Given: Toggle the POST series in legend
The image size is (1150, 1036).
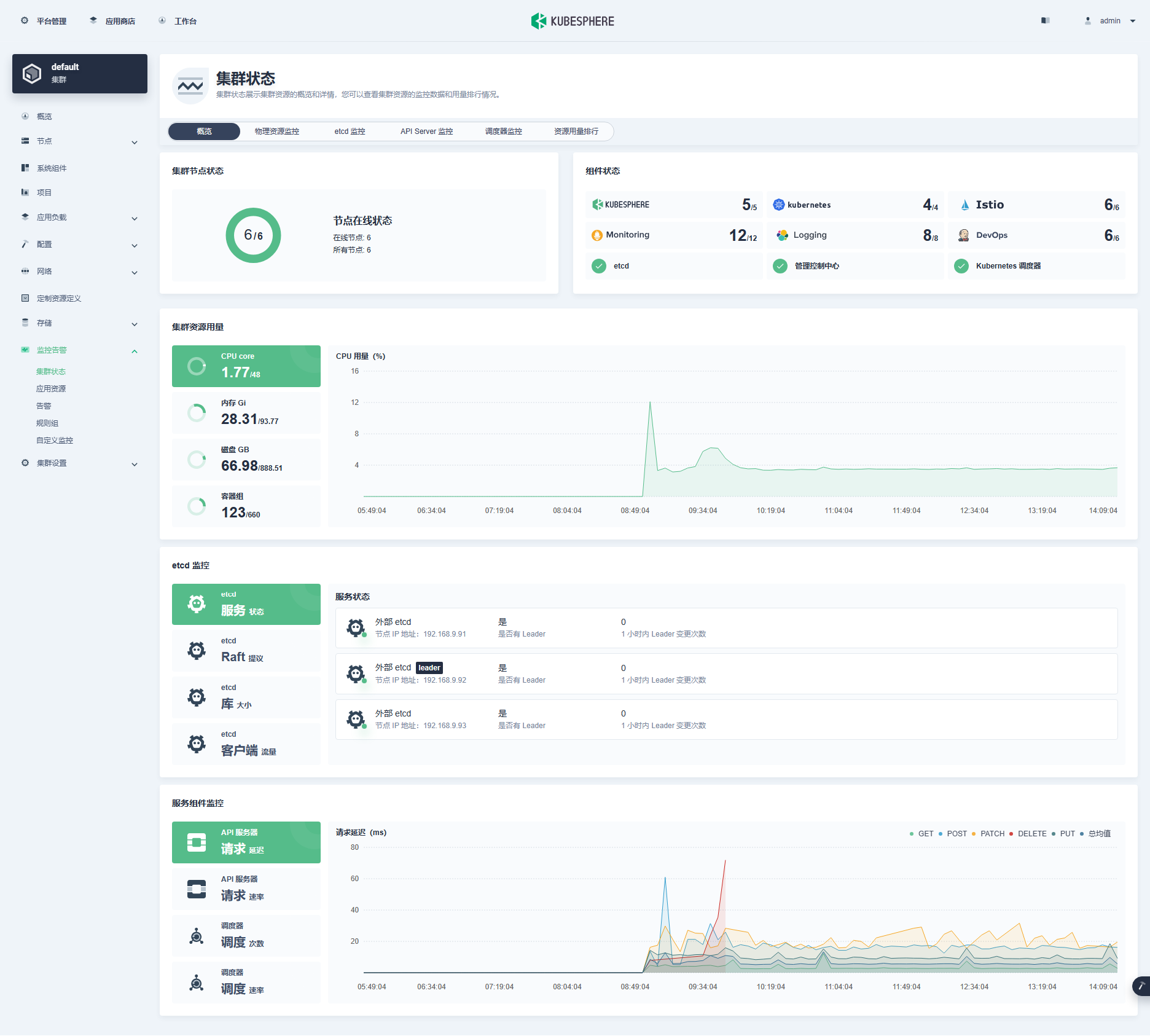Looking at the screenshot, I should 953,834.
